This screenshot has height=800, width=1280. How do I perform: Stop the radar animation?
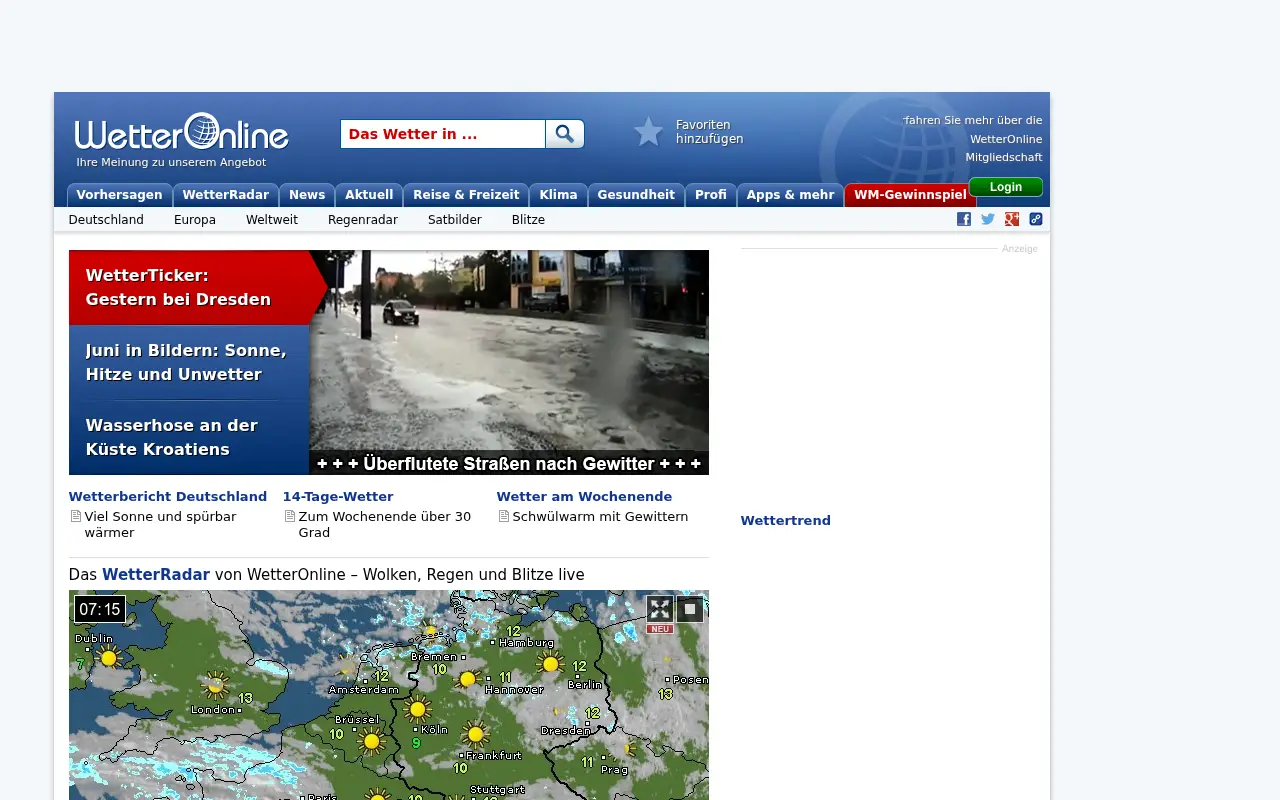690,609
